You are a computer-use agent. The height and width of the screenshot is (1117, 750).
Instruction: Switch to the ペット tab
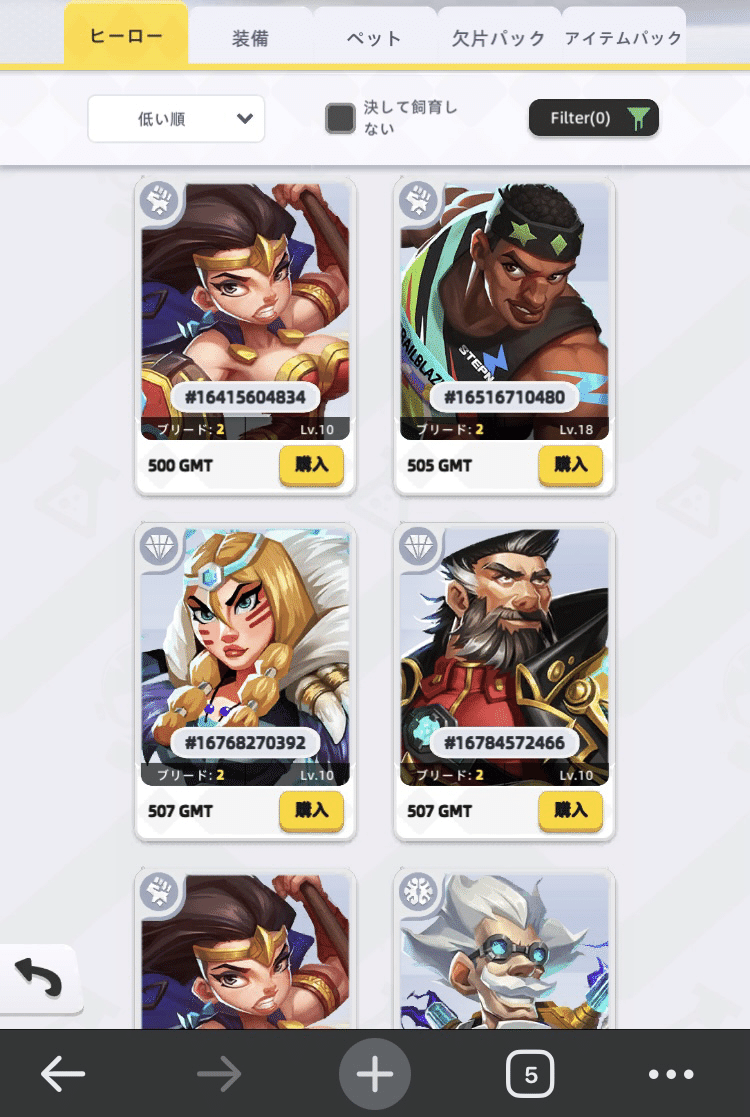pyautogui.click(x=374, y=37)
